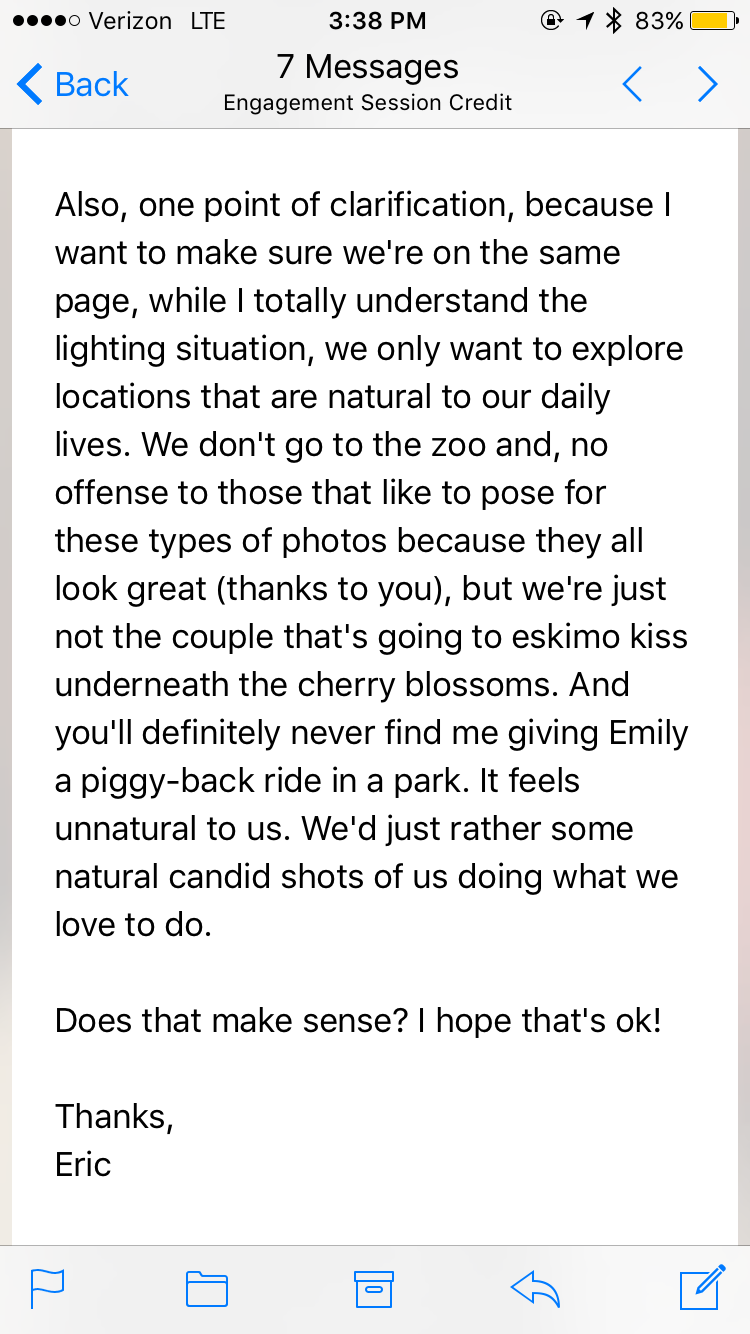Tap the Back button

[74, 85]
